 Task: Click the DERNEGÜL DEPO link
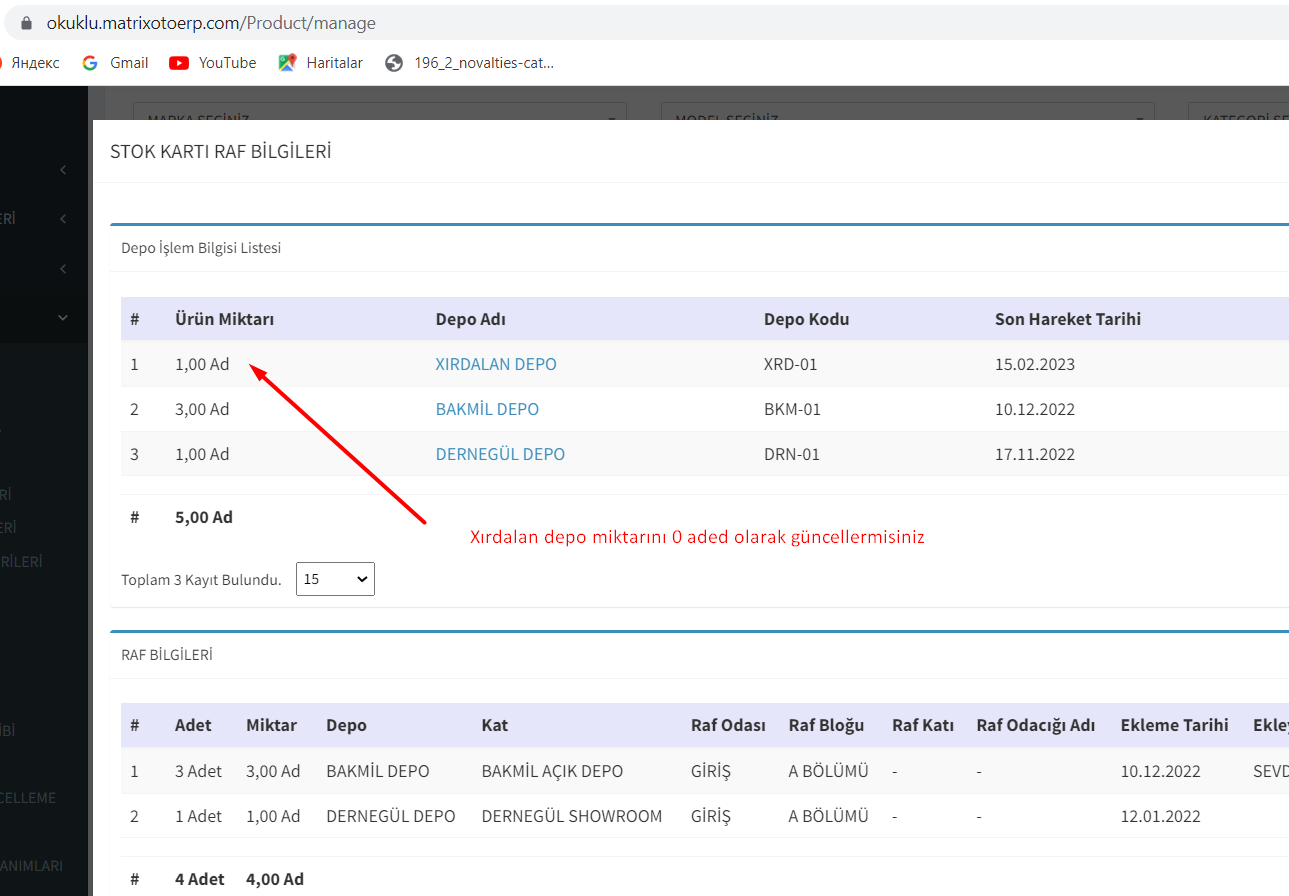point(500,454)
